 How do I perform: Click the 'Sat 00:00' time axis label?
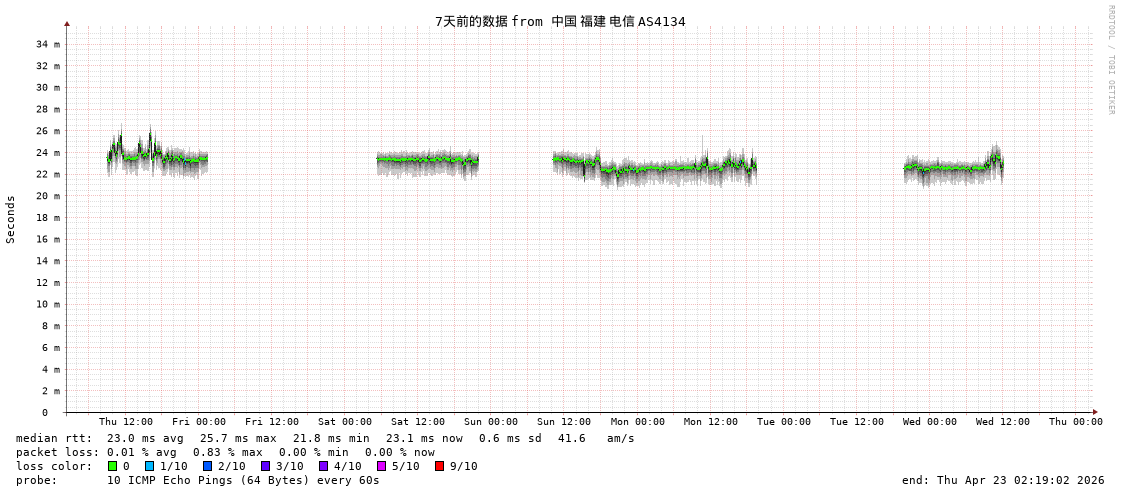point(345,422)
